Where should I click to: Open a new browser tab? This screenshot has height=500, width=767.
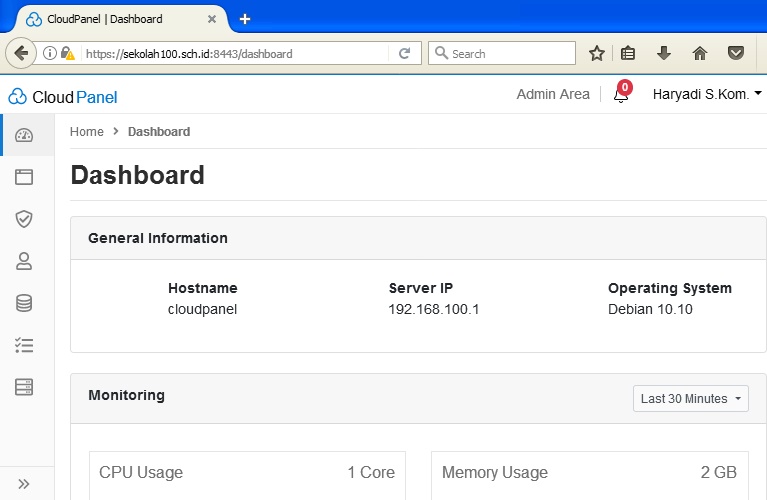(x=245, y=19)
